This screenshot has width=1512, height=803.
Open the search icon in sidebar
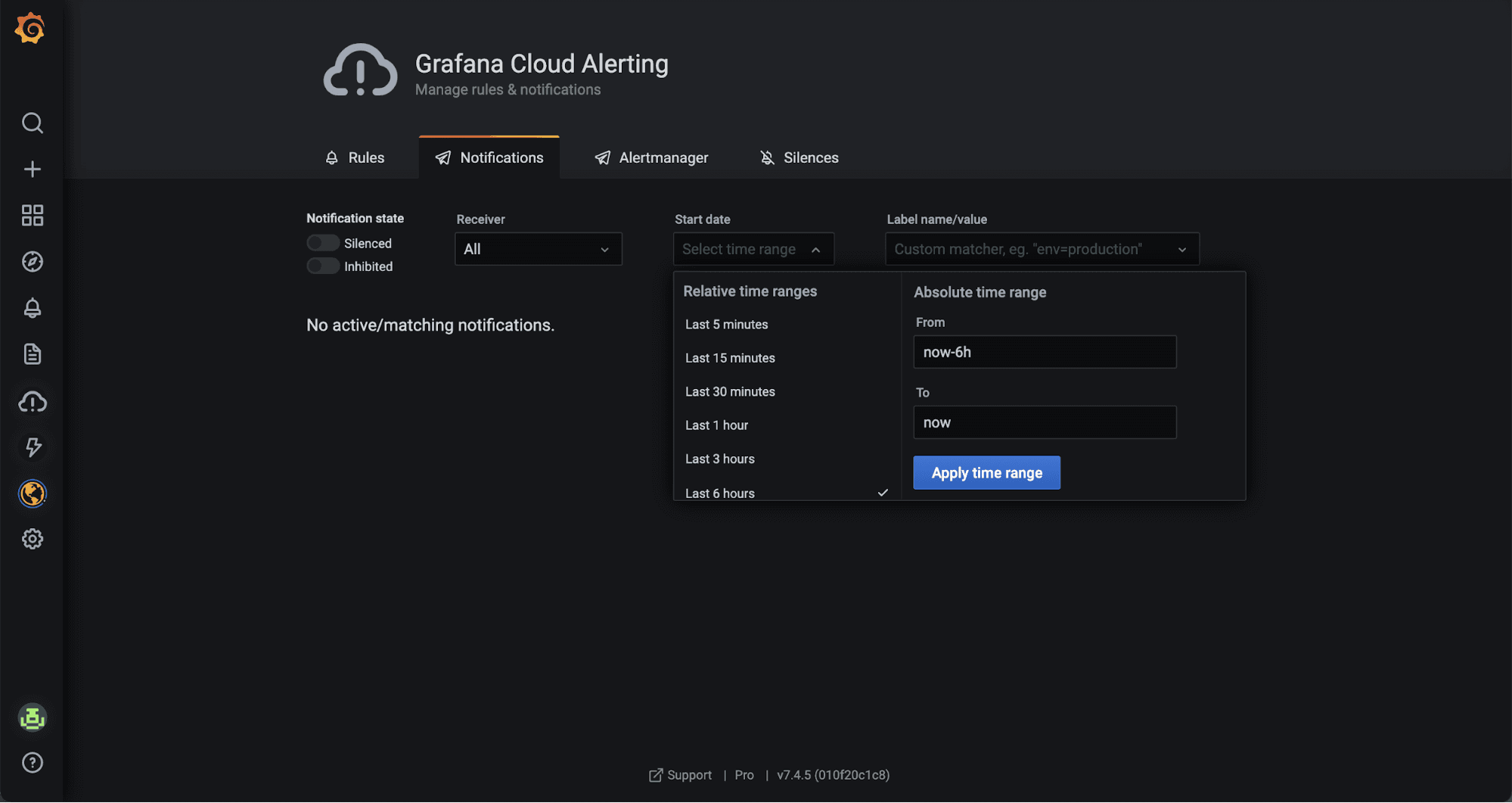[x=32, y=123]
